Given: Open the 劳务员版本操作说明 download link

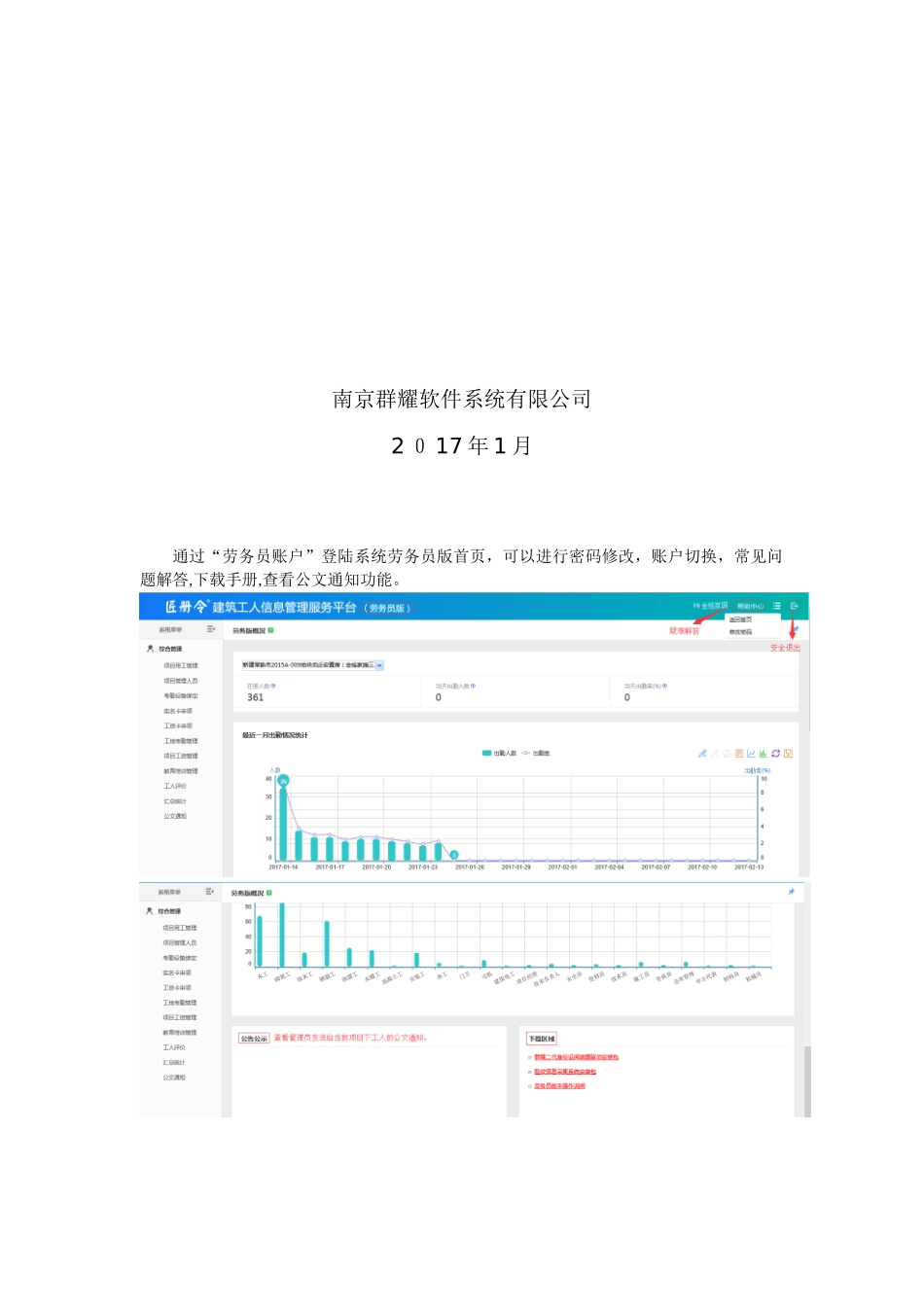Looking at the screenshot, I should click(x=559, y=1086).
